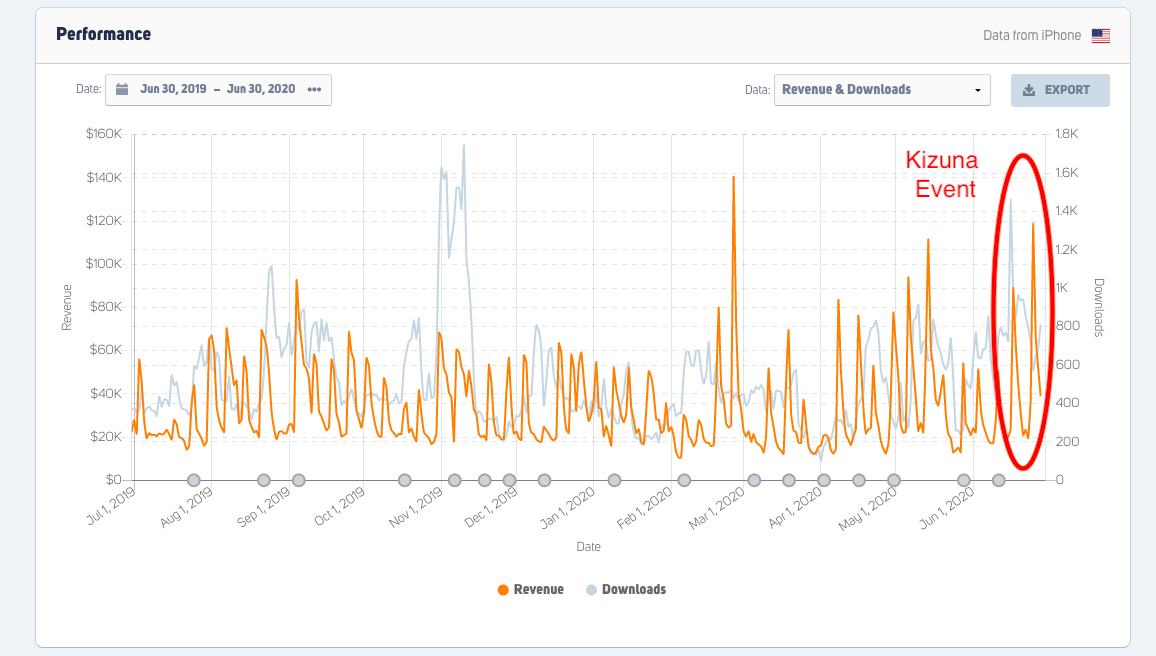Screen dimensions: 1156x656
Task: Click the Data from iPhone label
Action: click(1032, 35)
